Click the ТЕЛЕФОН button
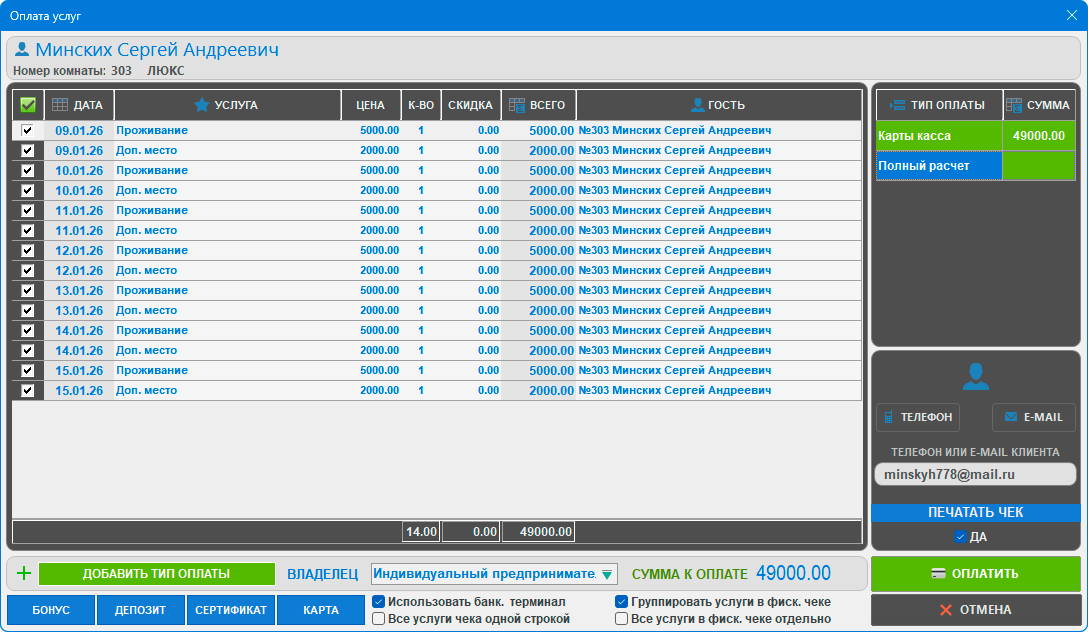This screenshot has width=1088, height=632. click(918, 417)
